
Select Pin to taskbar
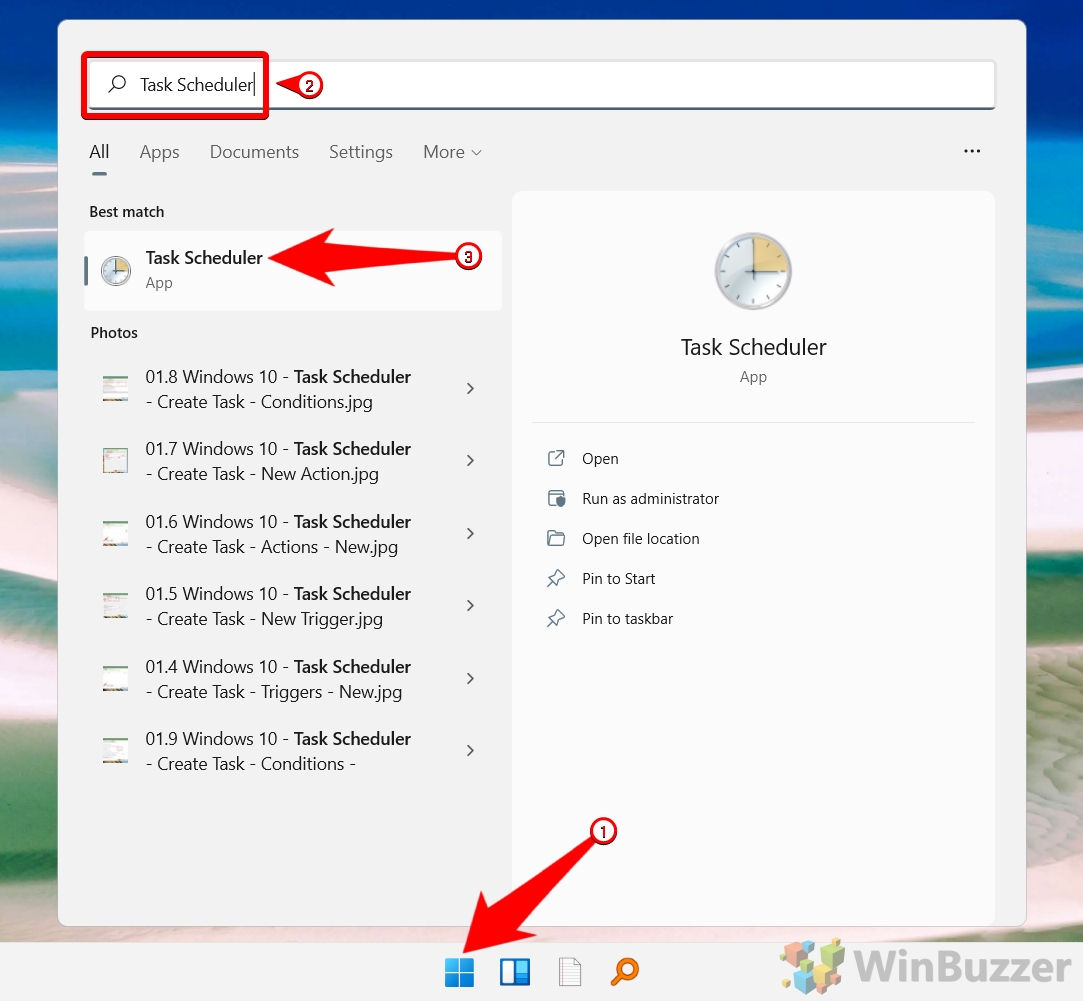click(628, 619)
